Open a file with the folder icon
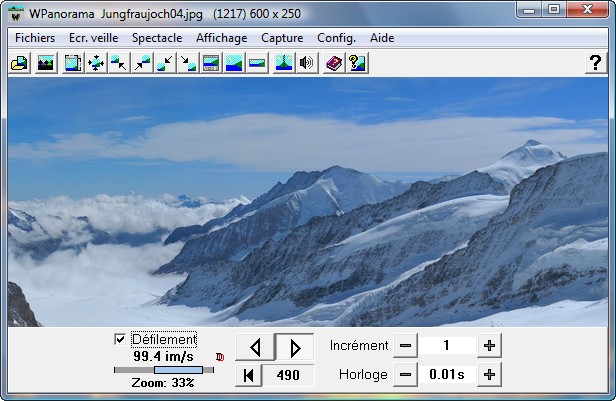This screenshot has width=616, height=401. tap(20, 63)
